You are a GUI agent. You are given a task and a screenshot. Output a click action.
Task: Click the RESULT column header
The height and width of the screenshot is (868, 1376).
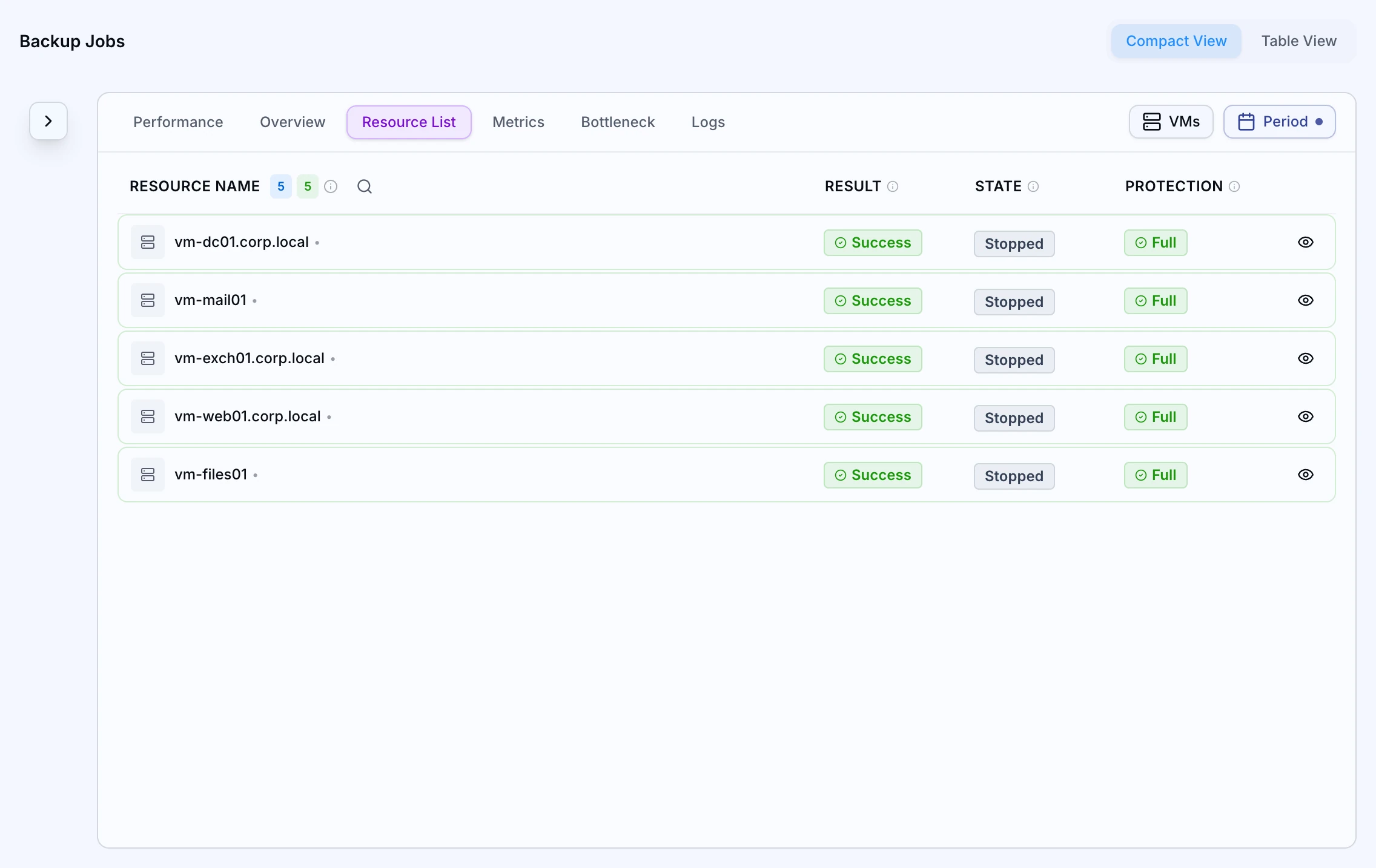point(853,186)
